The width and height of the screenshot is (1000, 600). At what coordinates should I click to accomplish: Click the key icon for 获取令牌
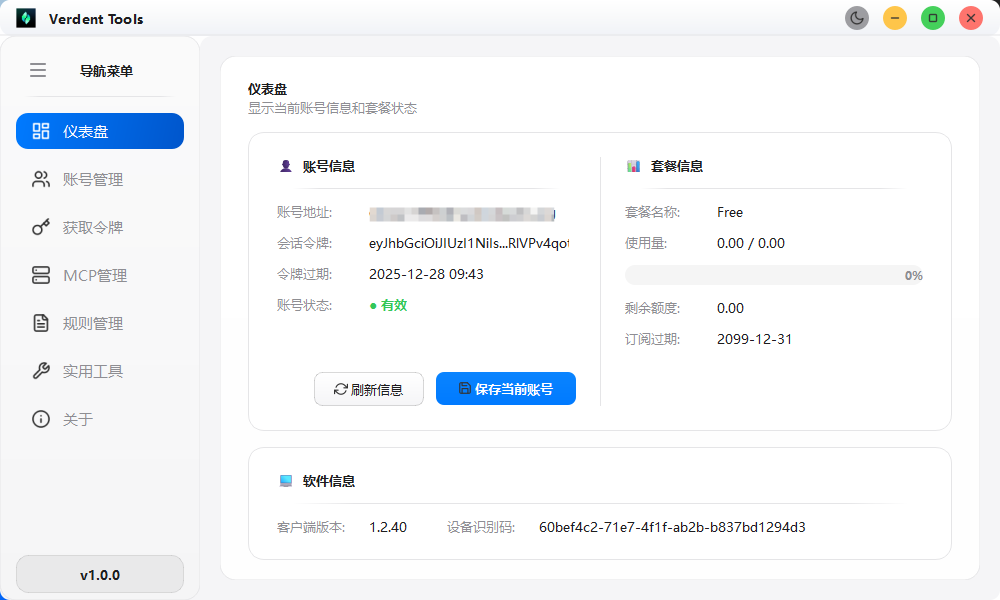point(41,228)
